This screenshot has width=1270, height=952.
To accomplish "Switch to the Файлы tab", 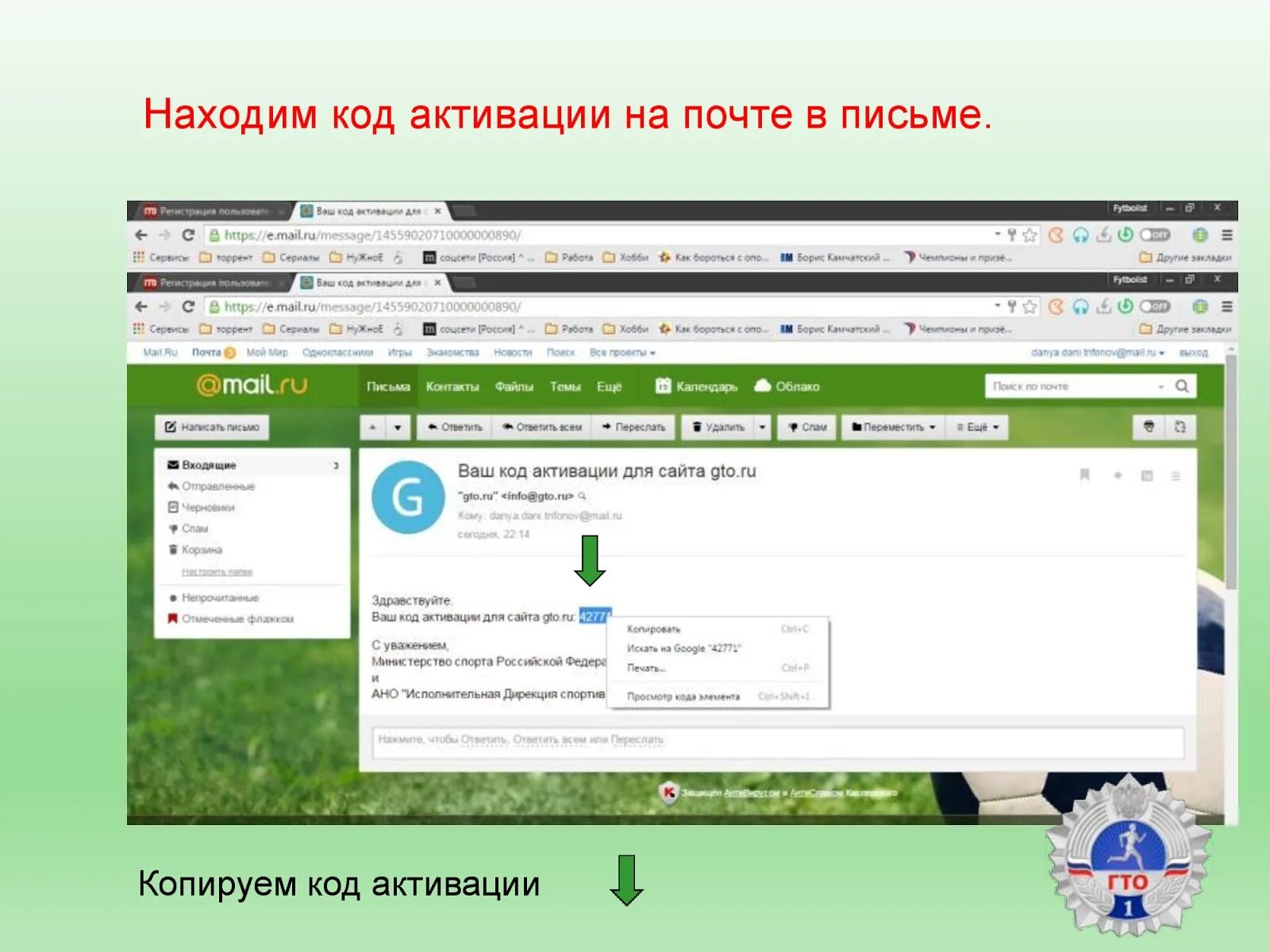I will (514, 386).
